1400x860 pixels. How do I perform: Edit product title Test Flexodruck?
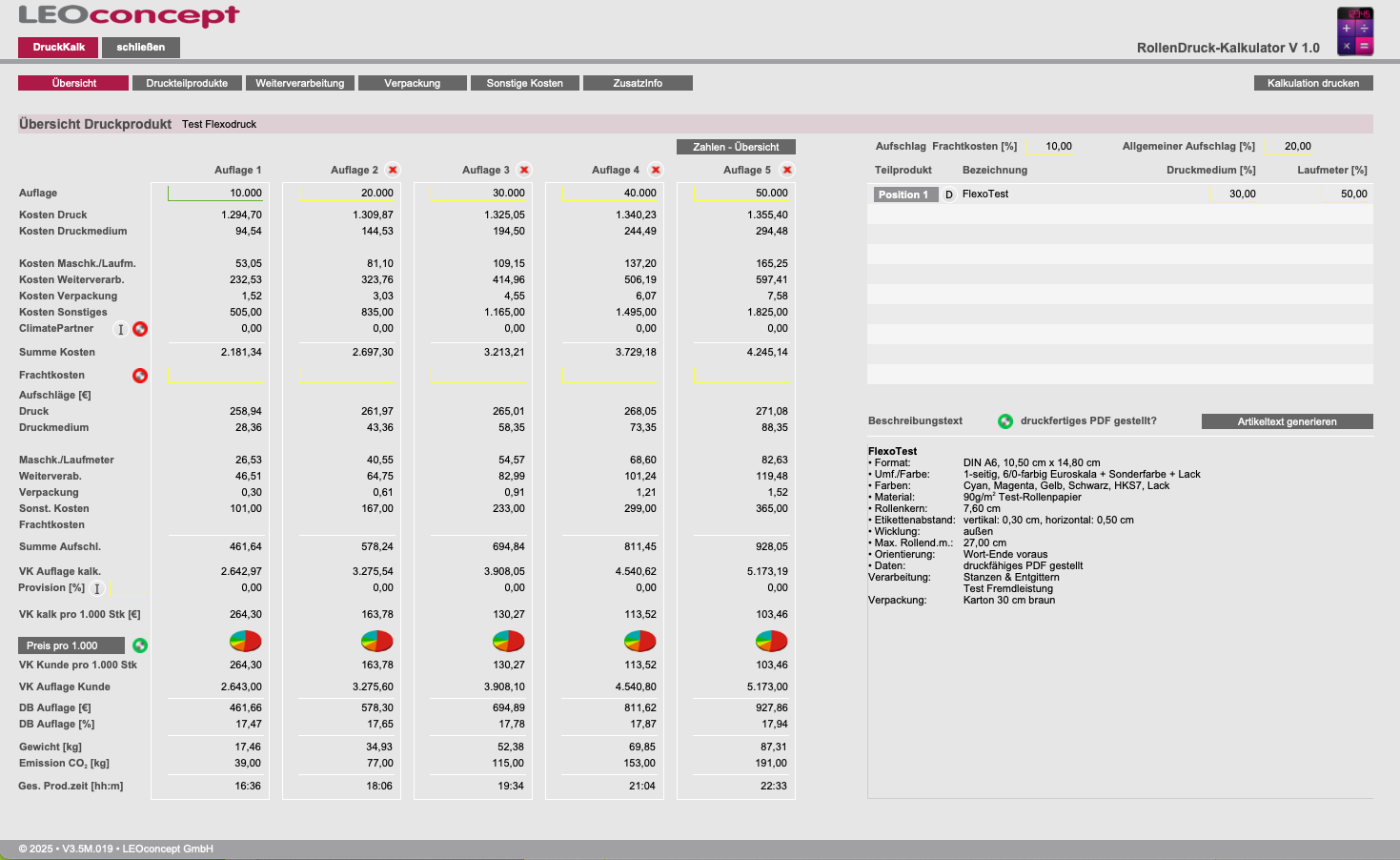click(x=219, y=124)
